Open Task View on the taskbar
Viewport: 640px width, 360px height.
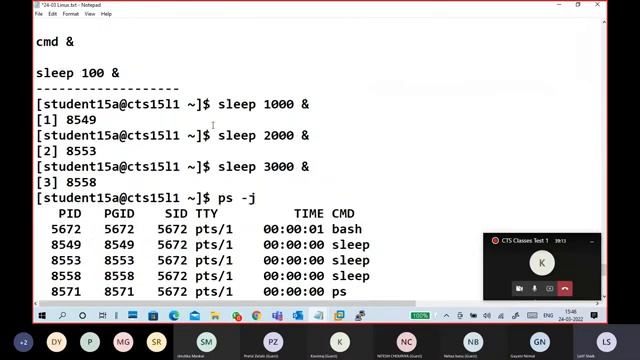pyautogui.click(x=102, y=316)
